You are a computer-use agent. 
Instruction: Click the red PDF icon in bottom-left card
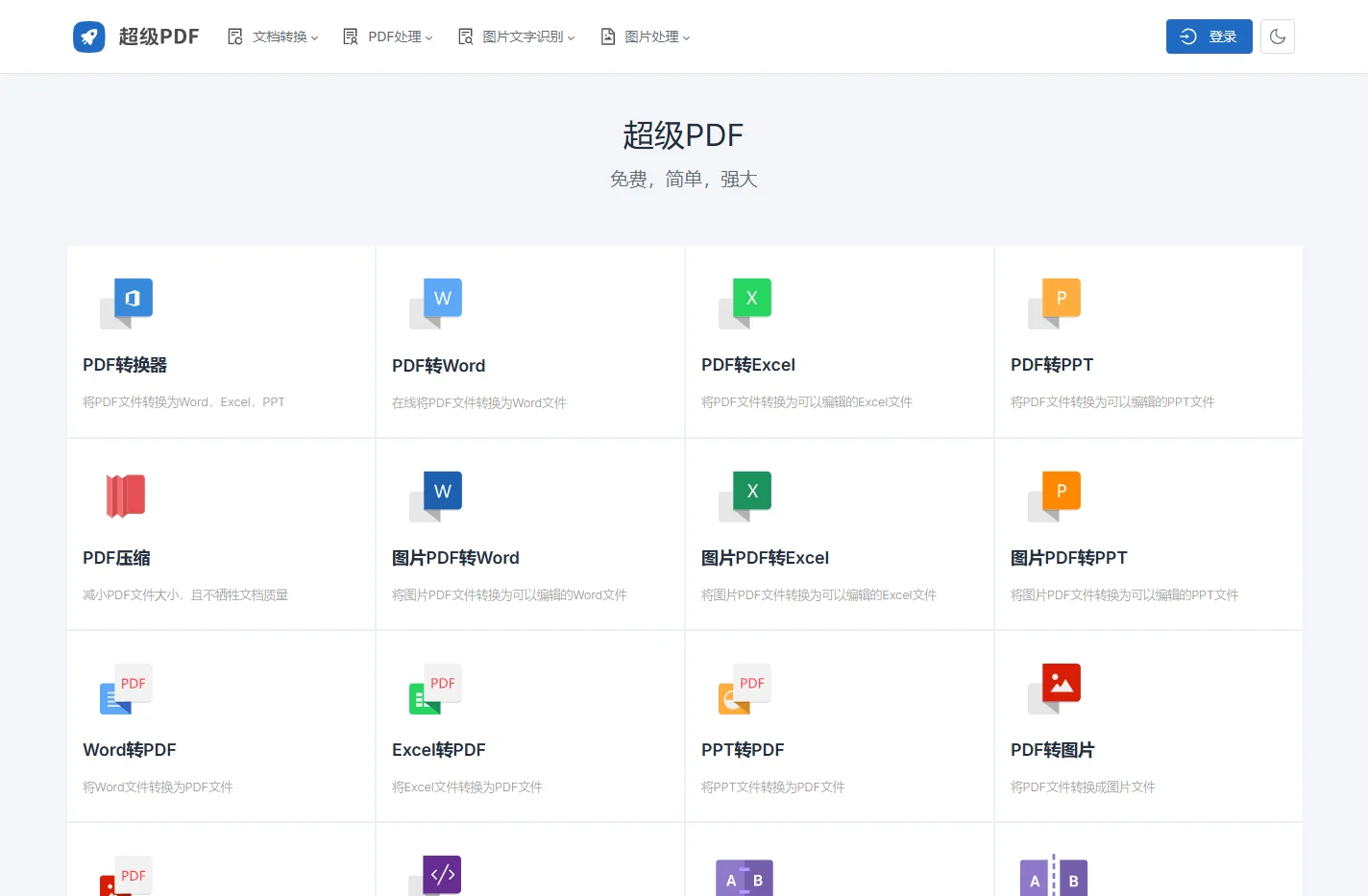(x=127, y=875)
